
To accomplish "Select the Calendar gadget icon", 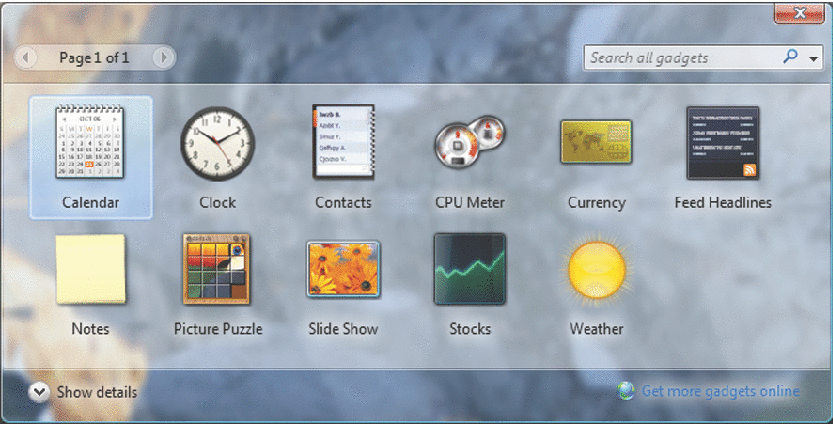I will tap(90, 144).
